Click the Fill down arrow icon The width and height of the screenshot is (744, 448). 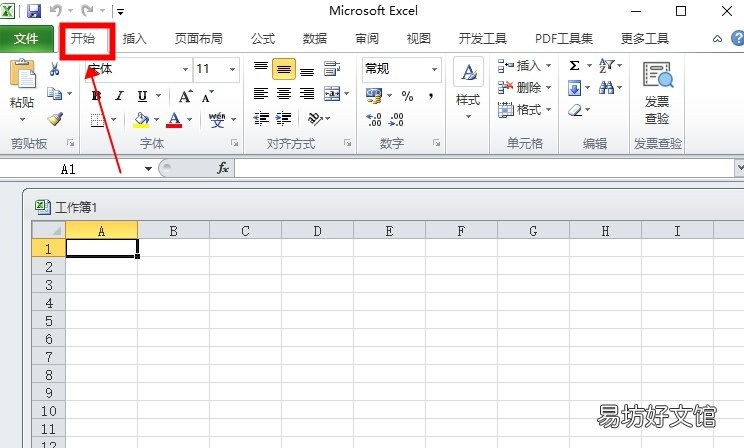tap(574, 88)
